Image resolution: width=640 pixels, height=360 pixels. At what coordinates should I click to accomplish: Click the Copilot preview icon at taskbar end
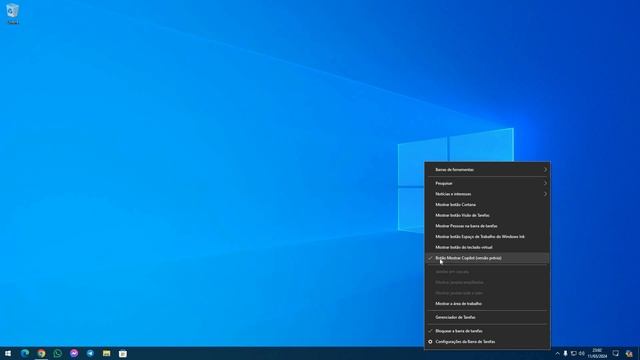point(629,353)
